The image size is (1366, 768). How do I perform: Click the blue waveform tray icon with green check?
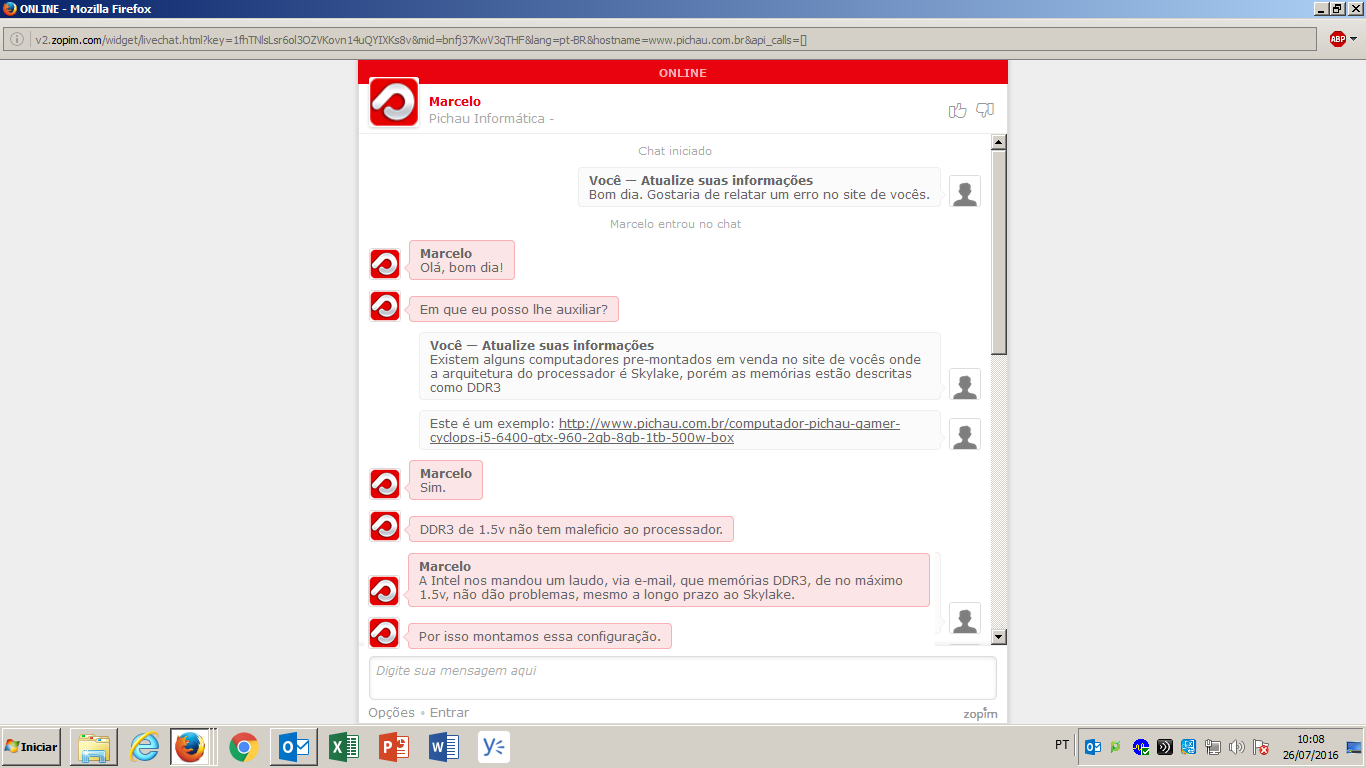pos(1141,747)
